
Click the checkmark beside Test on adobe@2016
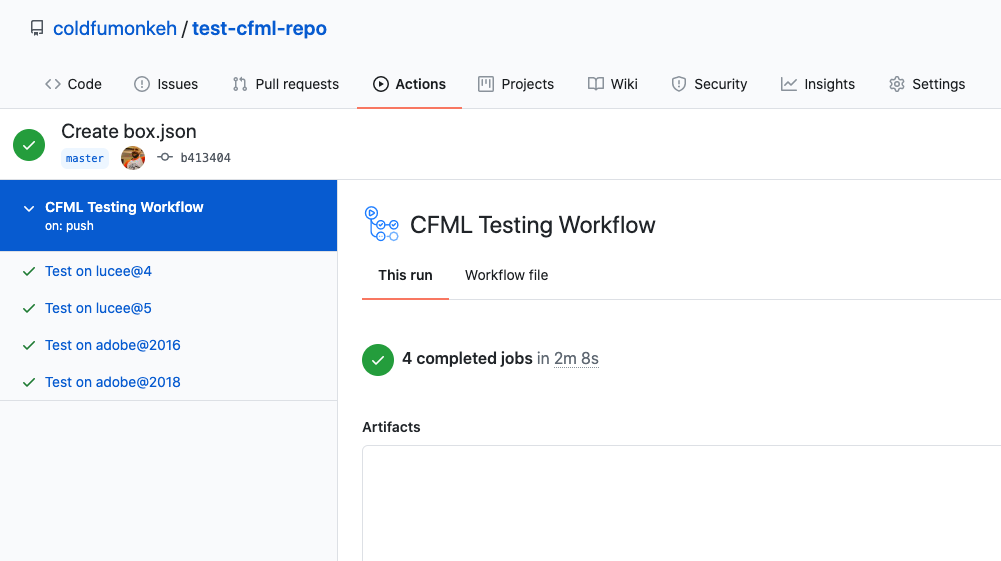pos(29,345)
